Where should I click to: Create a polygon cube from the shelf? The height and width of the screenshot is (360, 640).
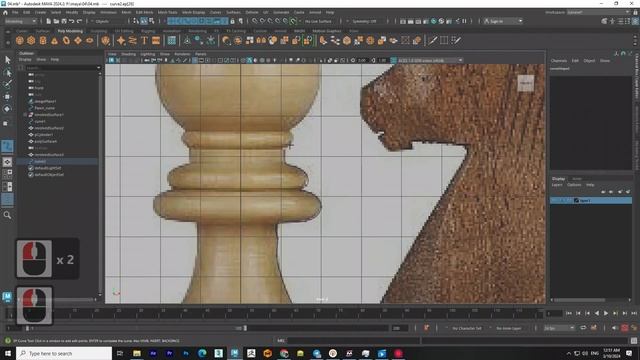31,40
